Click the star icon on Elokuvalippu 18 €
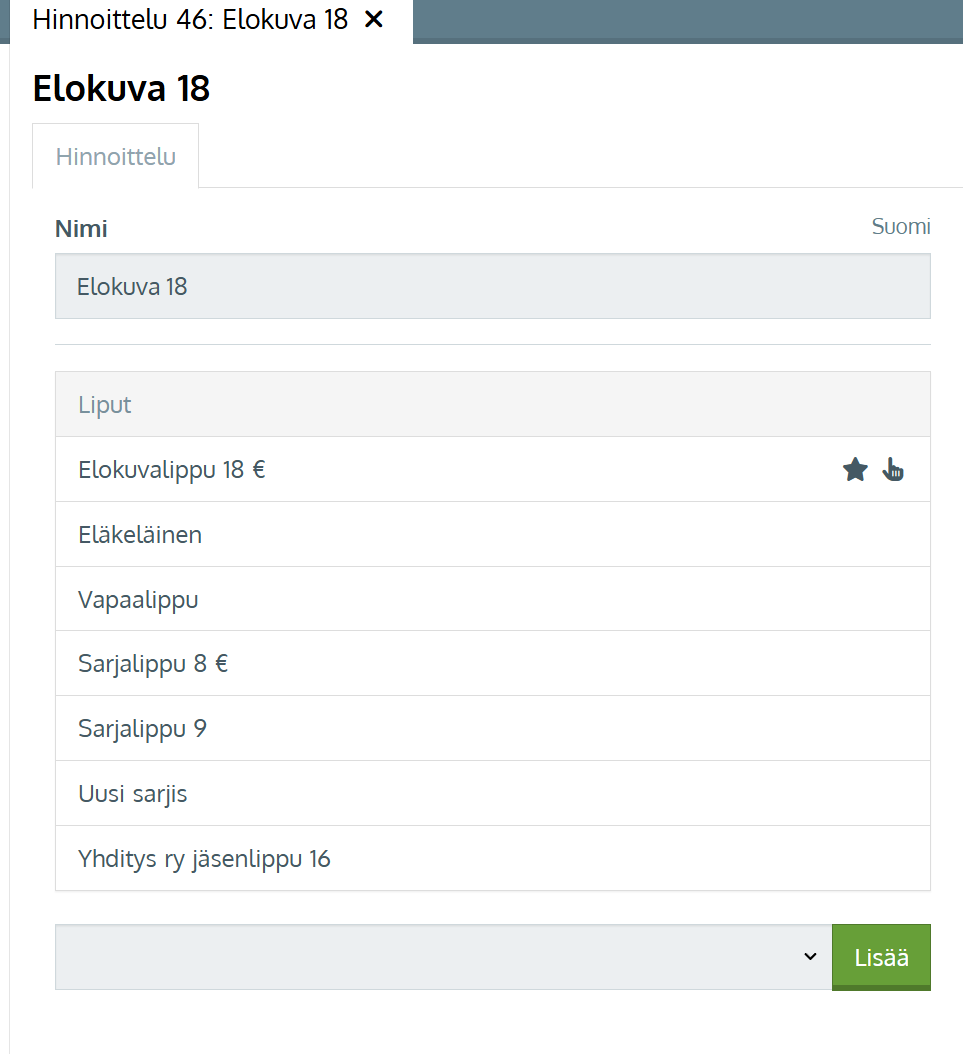The width and height of the screenshot is (963, 1054). click(x=855, y=469)
